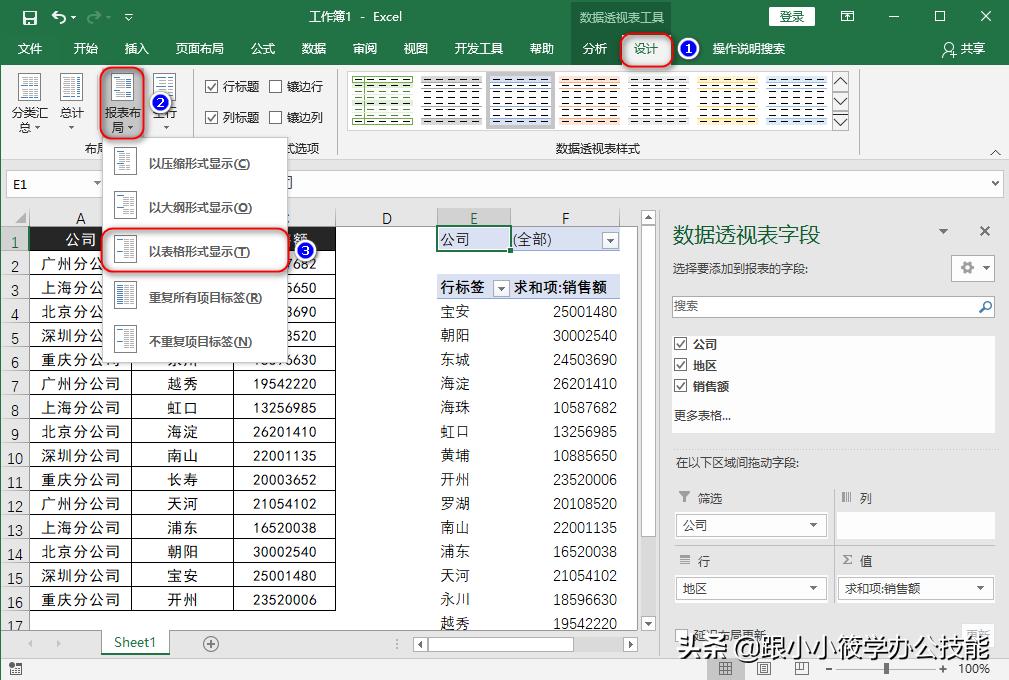This screenshot has height=680, width=1009.
Task: Select 以大纲形式显示 outline layout icon
Action: coord(125,206)
